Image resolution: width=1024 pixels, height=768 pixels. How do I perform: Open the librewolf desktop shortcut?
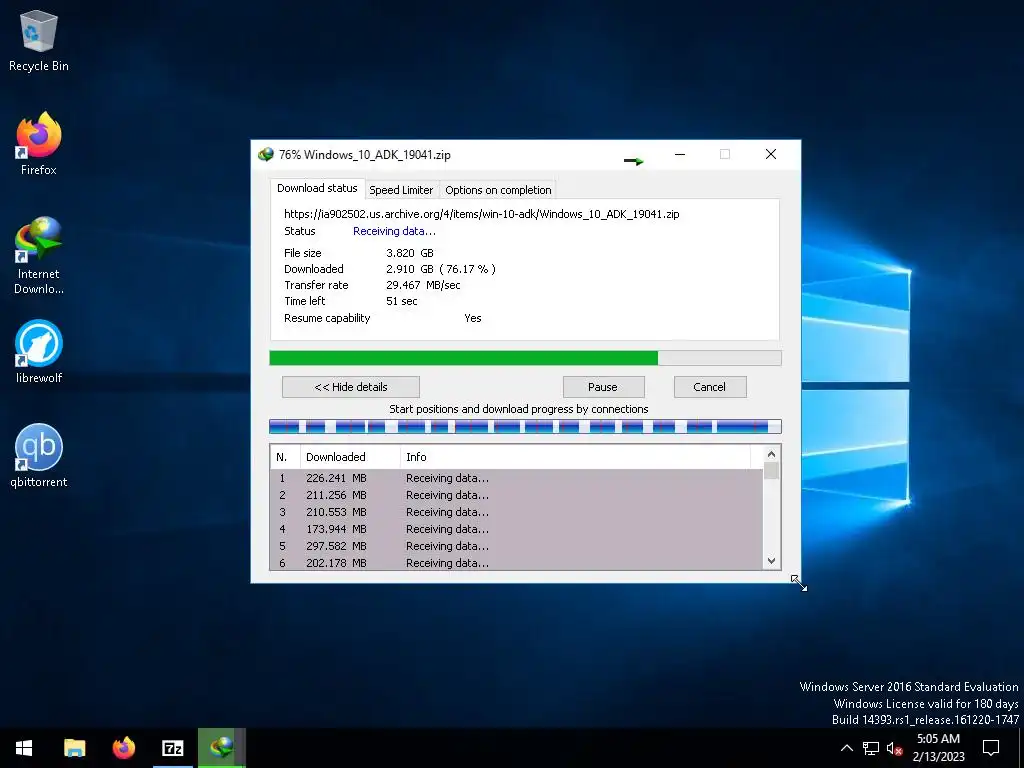[39, 352]
